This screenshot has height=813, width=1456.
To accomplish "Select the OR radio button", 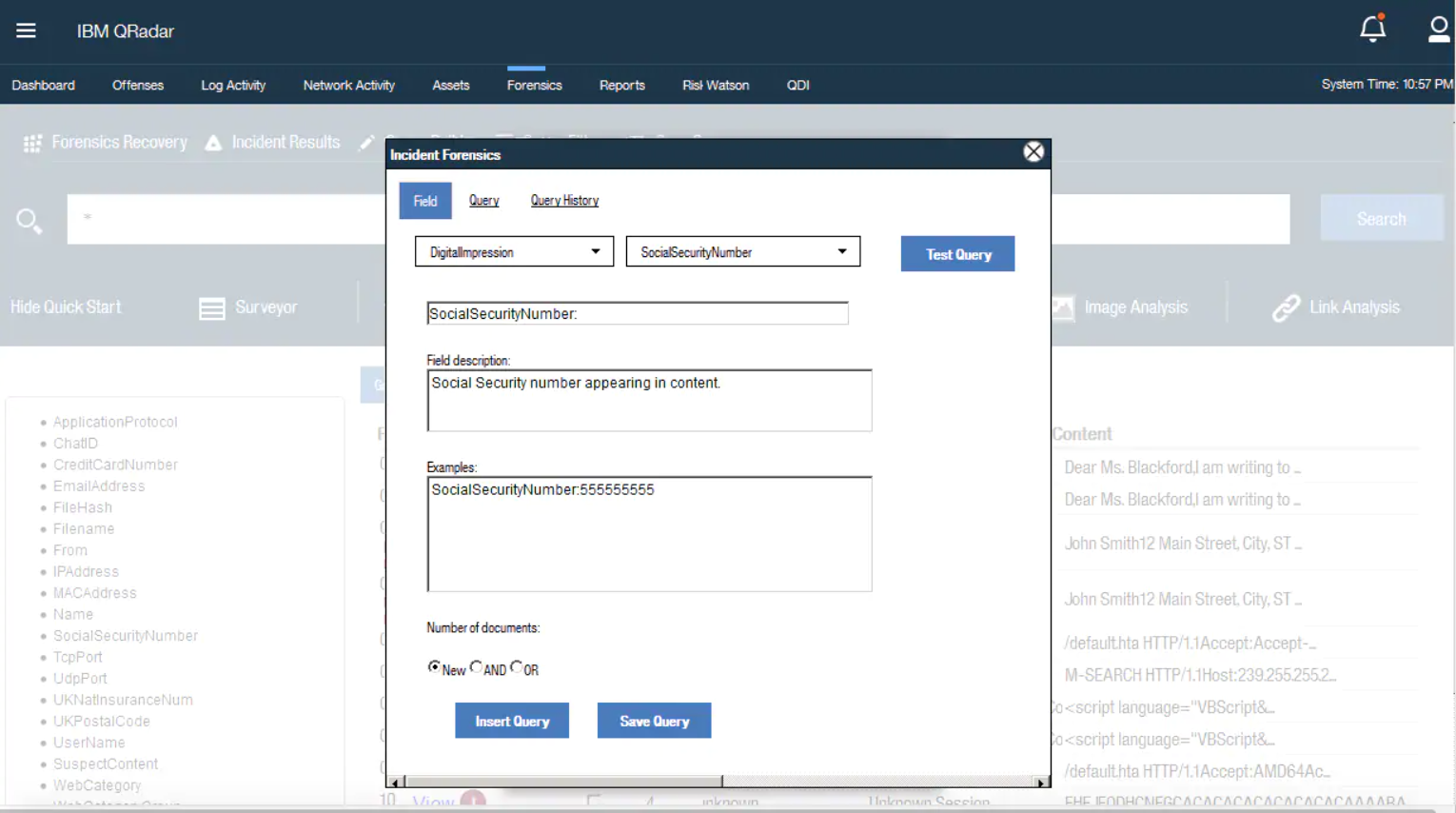I will coord(516,666).
